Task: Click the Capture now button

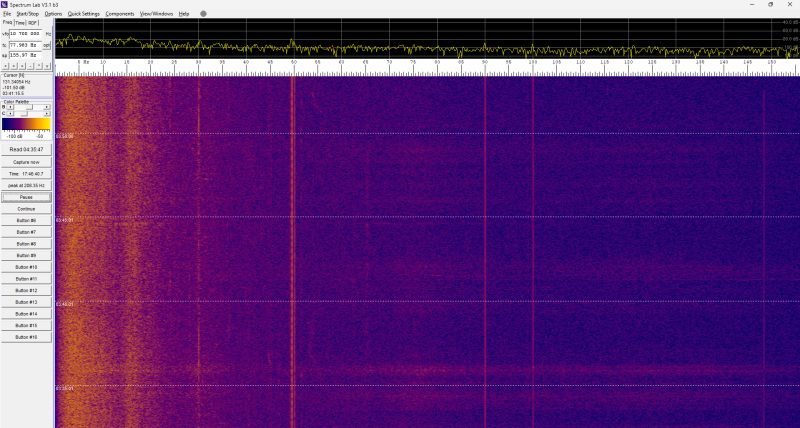Action: point(26,162)
